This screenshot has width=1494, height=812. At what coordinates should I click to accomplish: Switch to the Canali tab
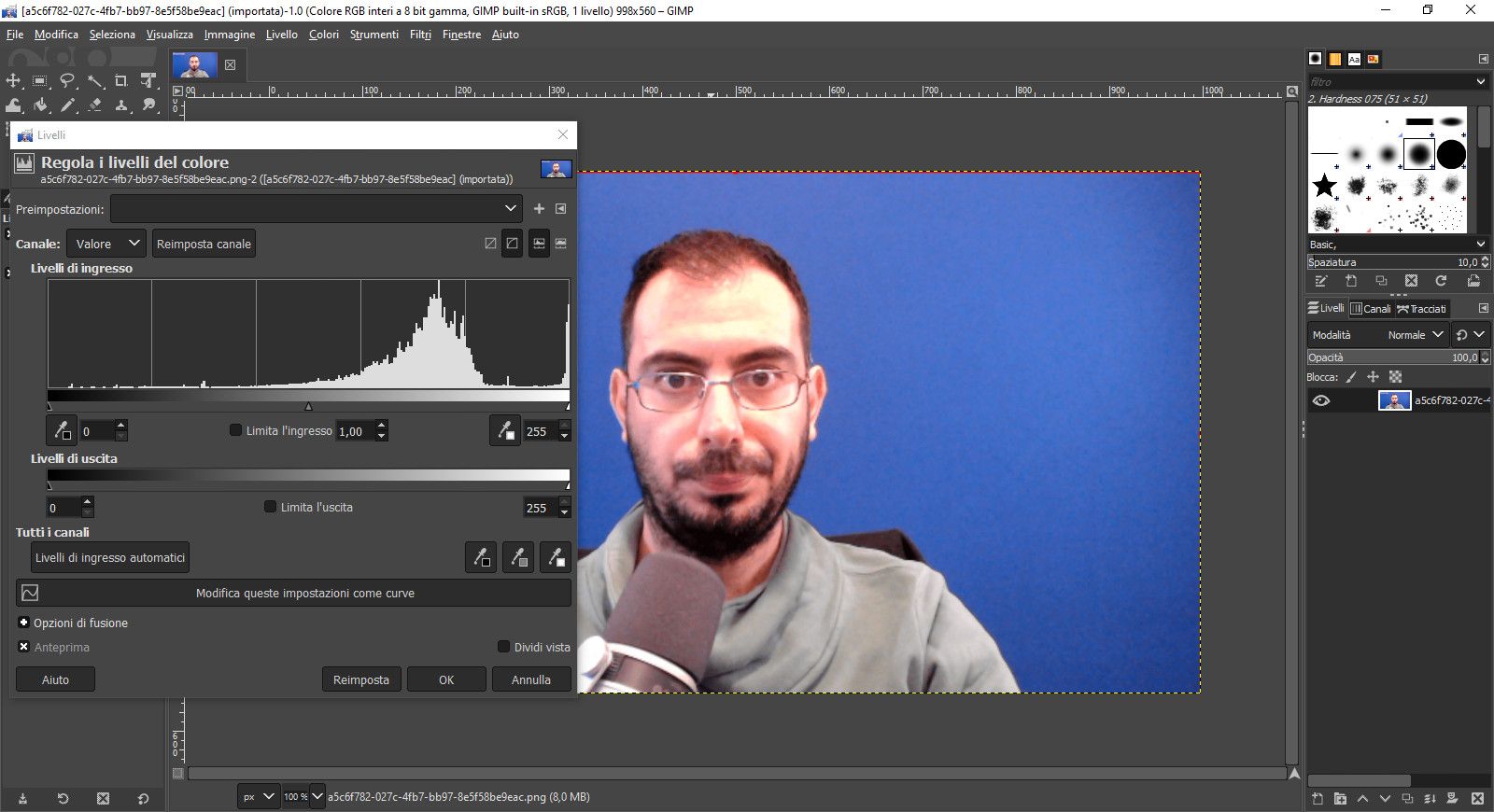point(1371,309)
